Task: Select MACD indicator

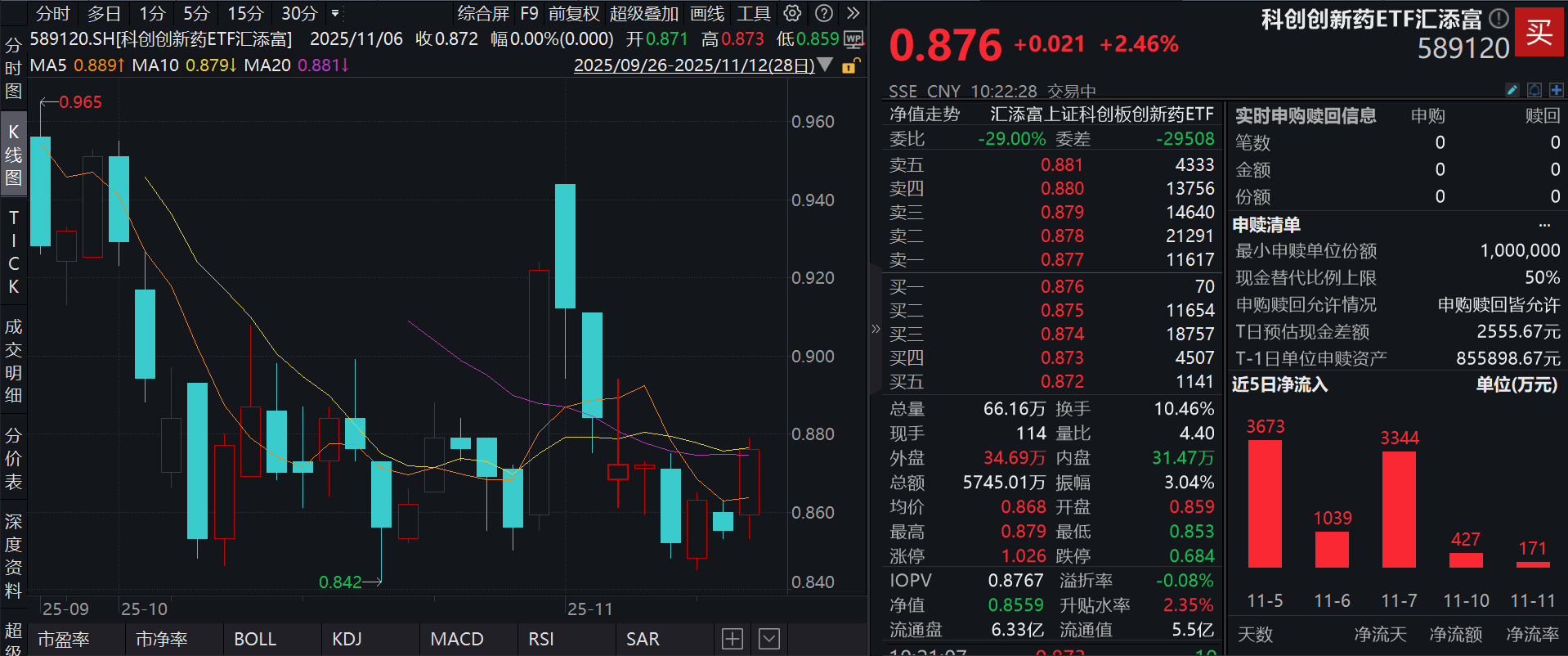Action: (x=457, y=639)
